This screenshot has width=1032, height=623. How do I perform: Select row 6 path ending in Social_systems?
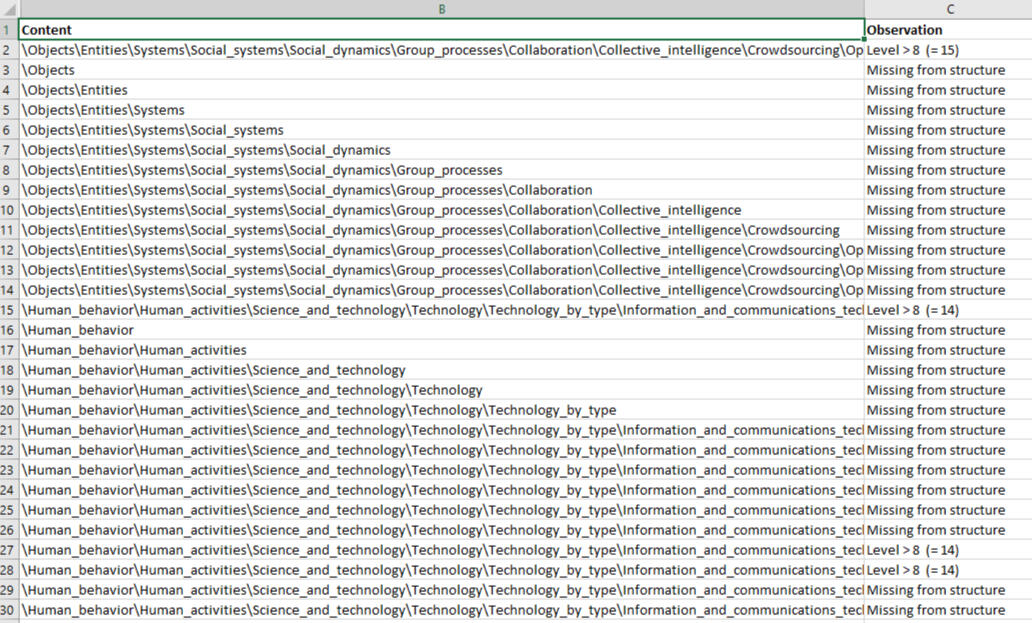[441, 130]
